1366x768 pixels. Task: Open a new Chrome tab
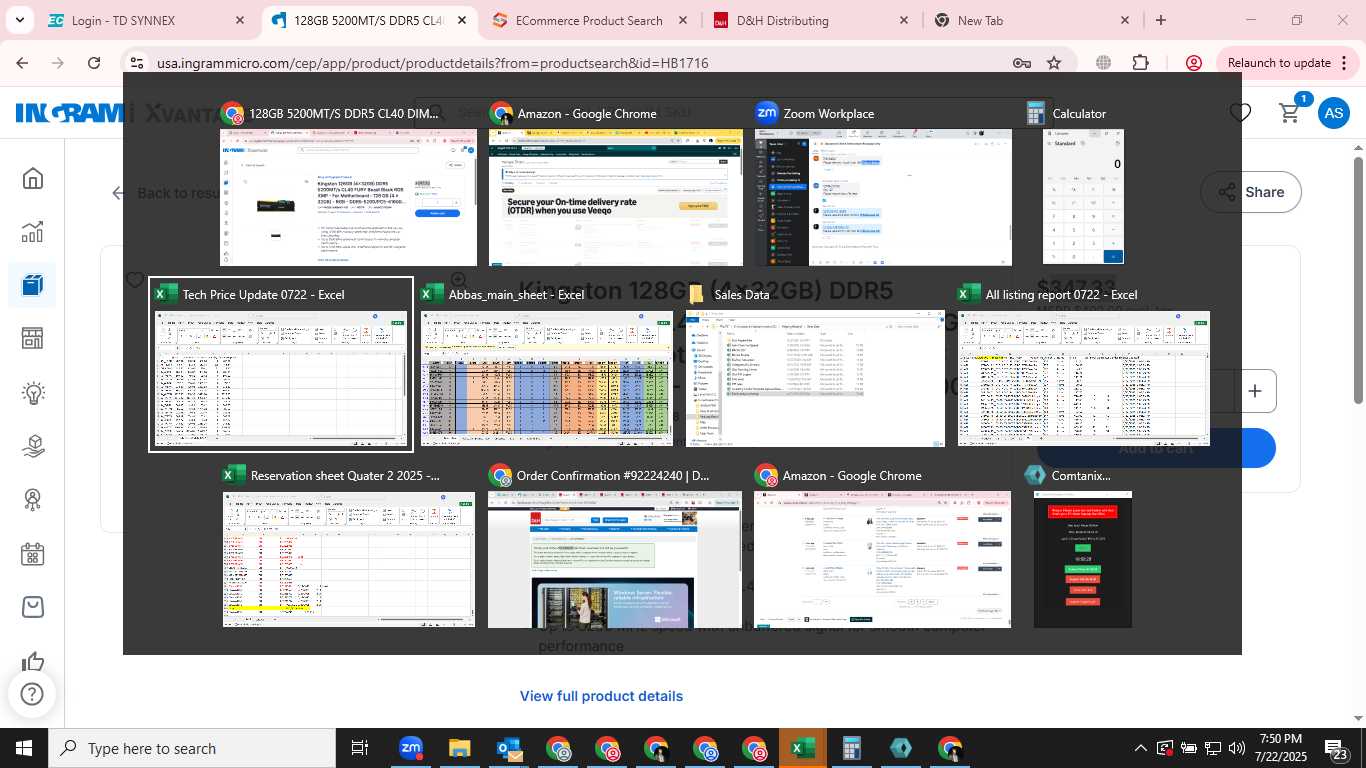pos(1160,20)
